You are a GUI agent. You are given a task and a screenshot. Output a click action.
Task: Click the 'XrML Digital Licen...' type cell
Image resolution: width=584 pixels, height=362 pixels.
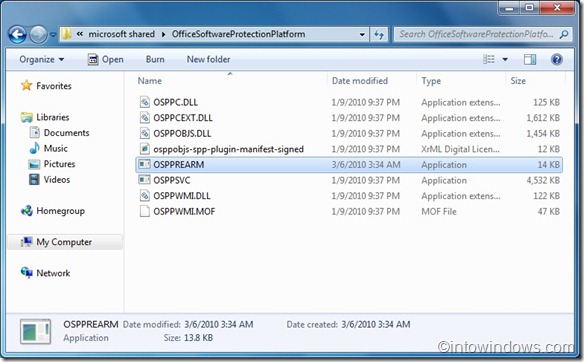click(460, 149)
